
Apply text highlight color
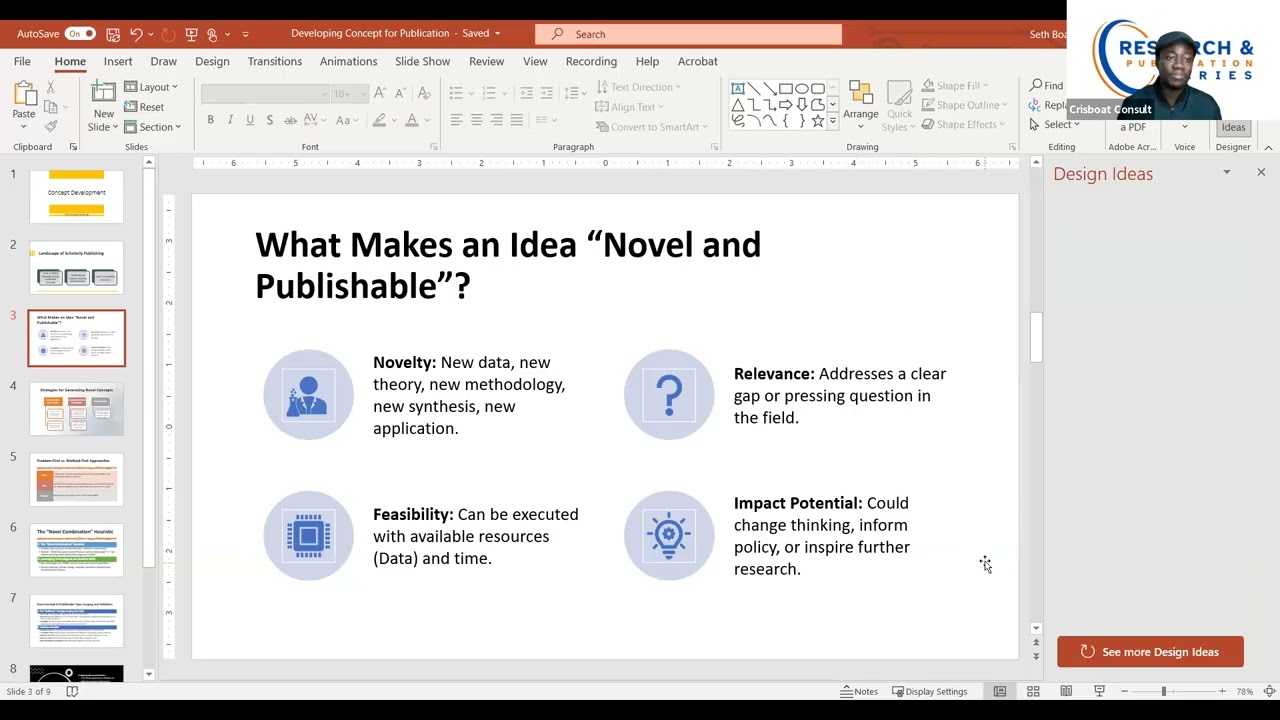tap(379, 120)
